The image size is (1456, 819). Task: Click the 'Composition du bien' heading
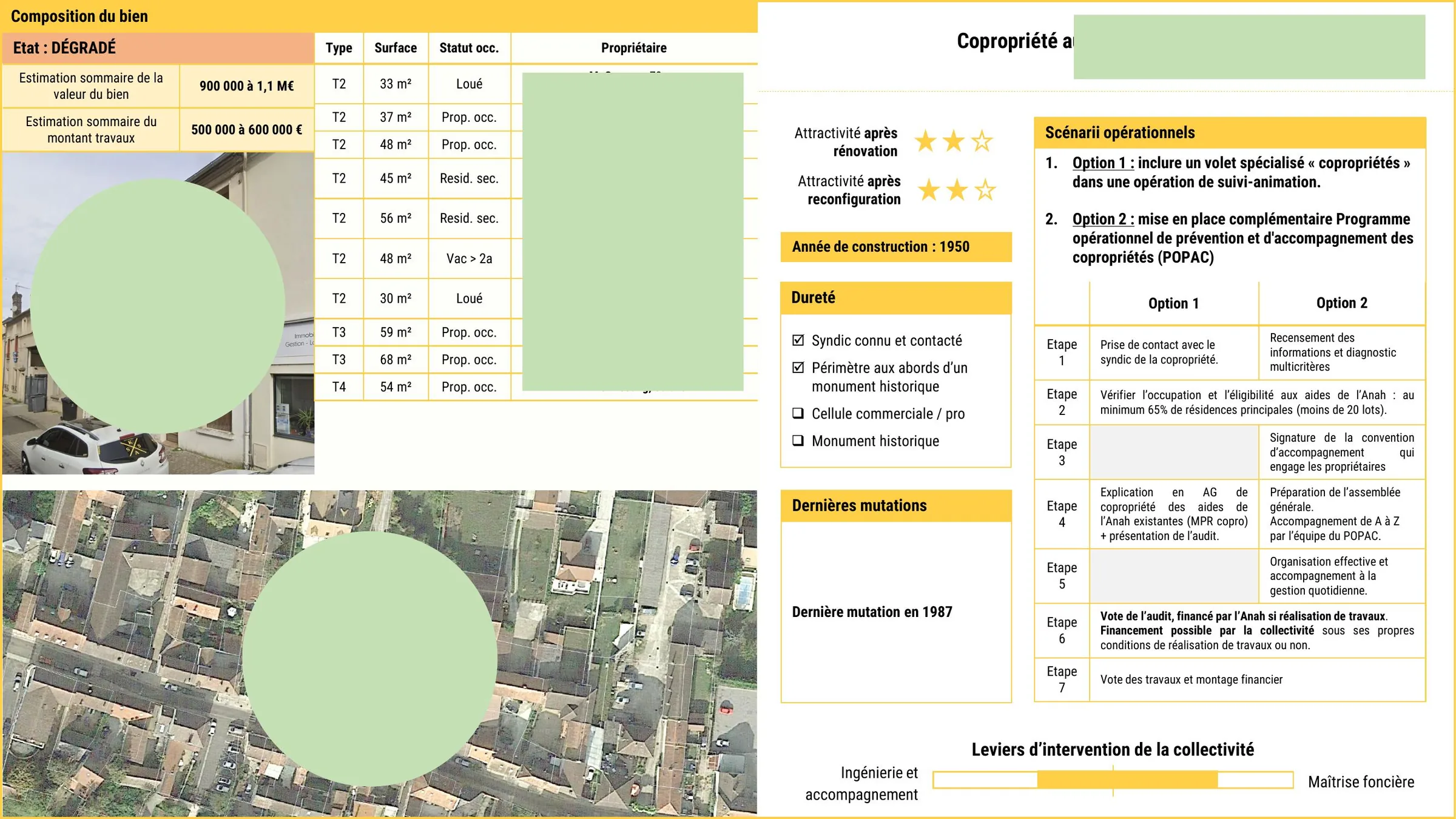click(x=79, y=16)
